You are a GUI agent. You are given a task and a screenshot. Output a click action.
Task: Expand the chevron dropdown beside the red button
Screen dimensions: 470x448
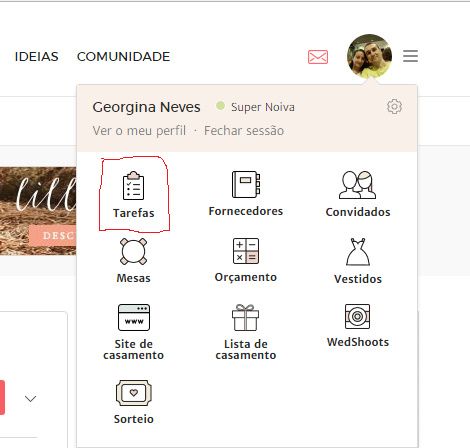31,398
